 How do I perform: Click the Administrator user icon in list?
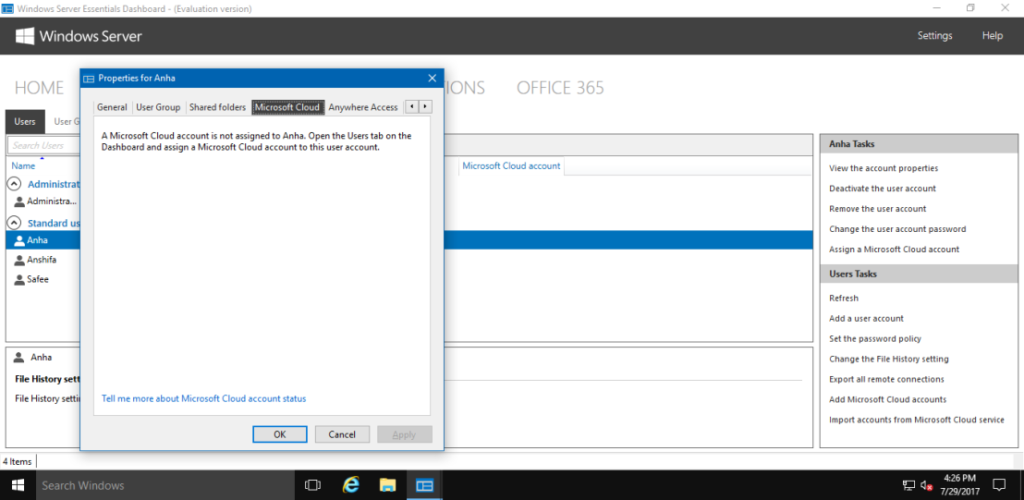(20, 201)
